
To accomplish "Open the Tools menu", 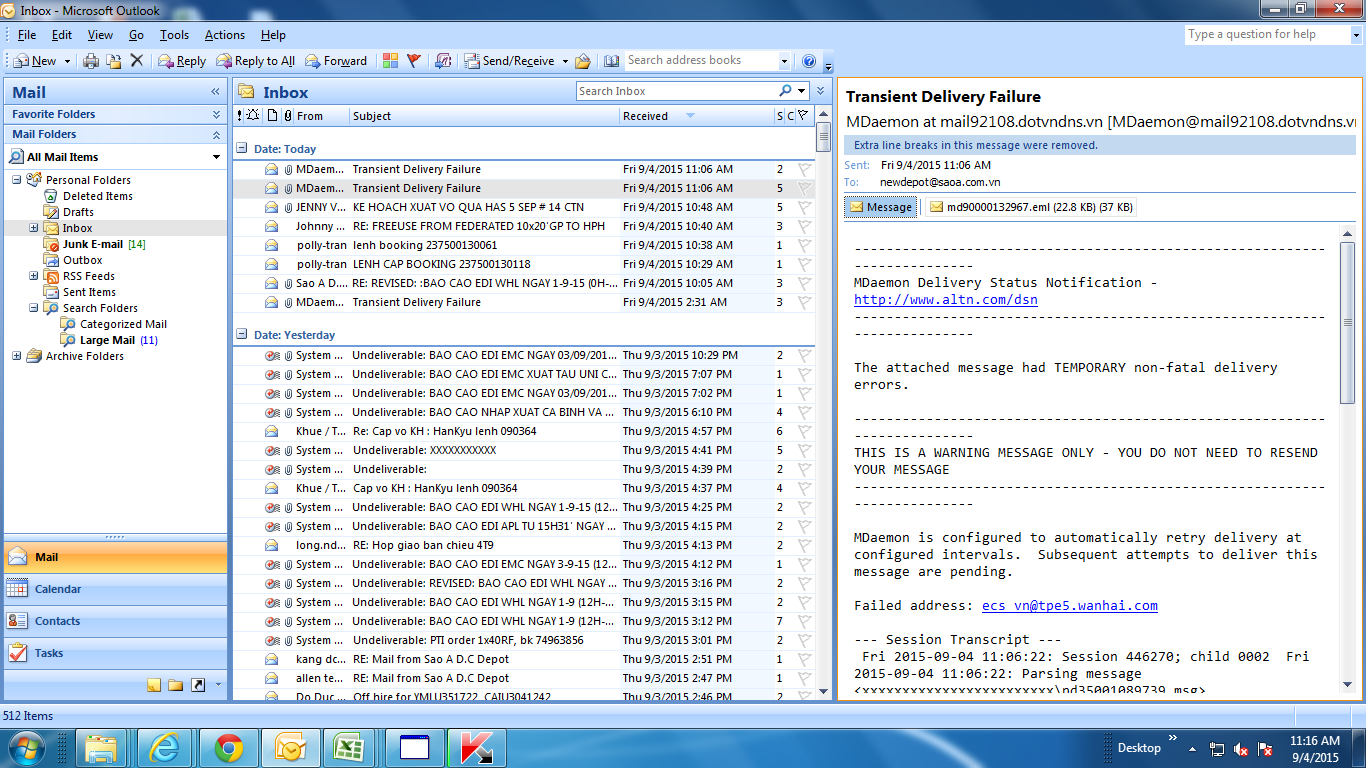I will (x=174, y=35).
